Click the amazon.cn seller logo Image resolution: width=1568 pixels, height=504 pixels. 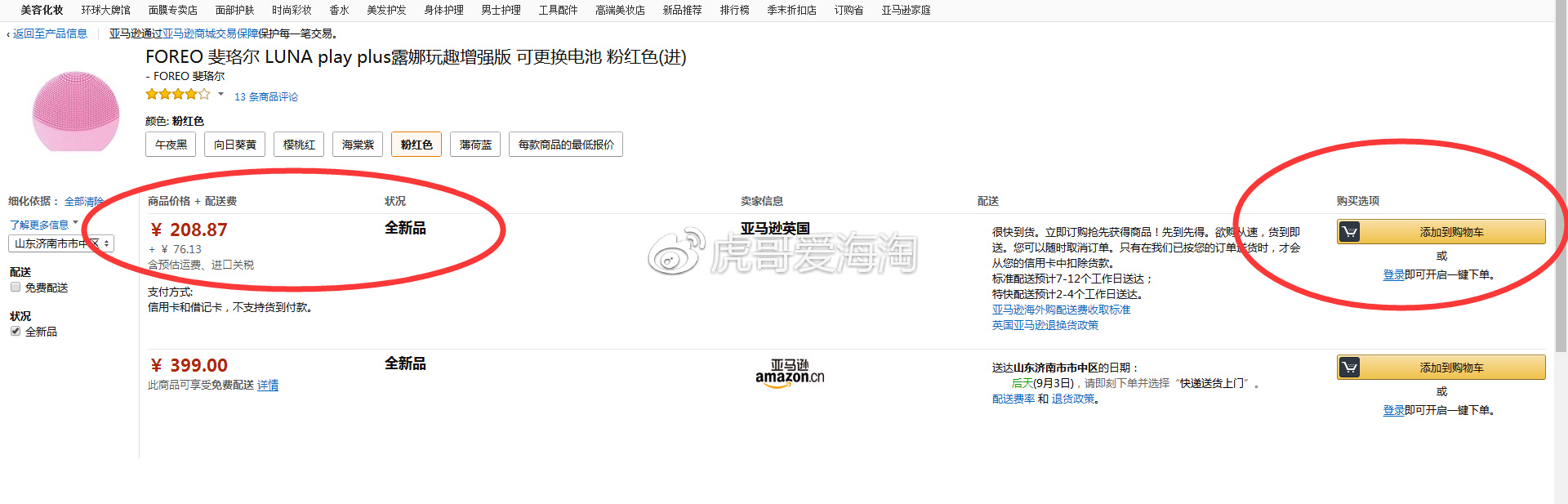click(x=789, y=372)
